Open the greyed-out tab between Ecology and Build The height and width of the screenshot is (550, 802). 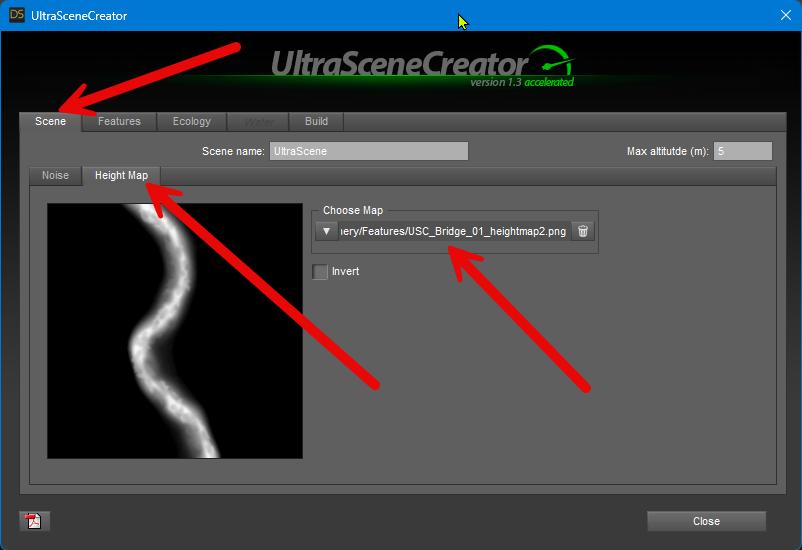coord(258,121)
